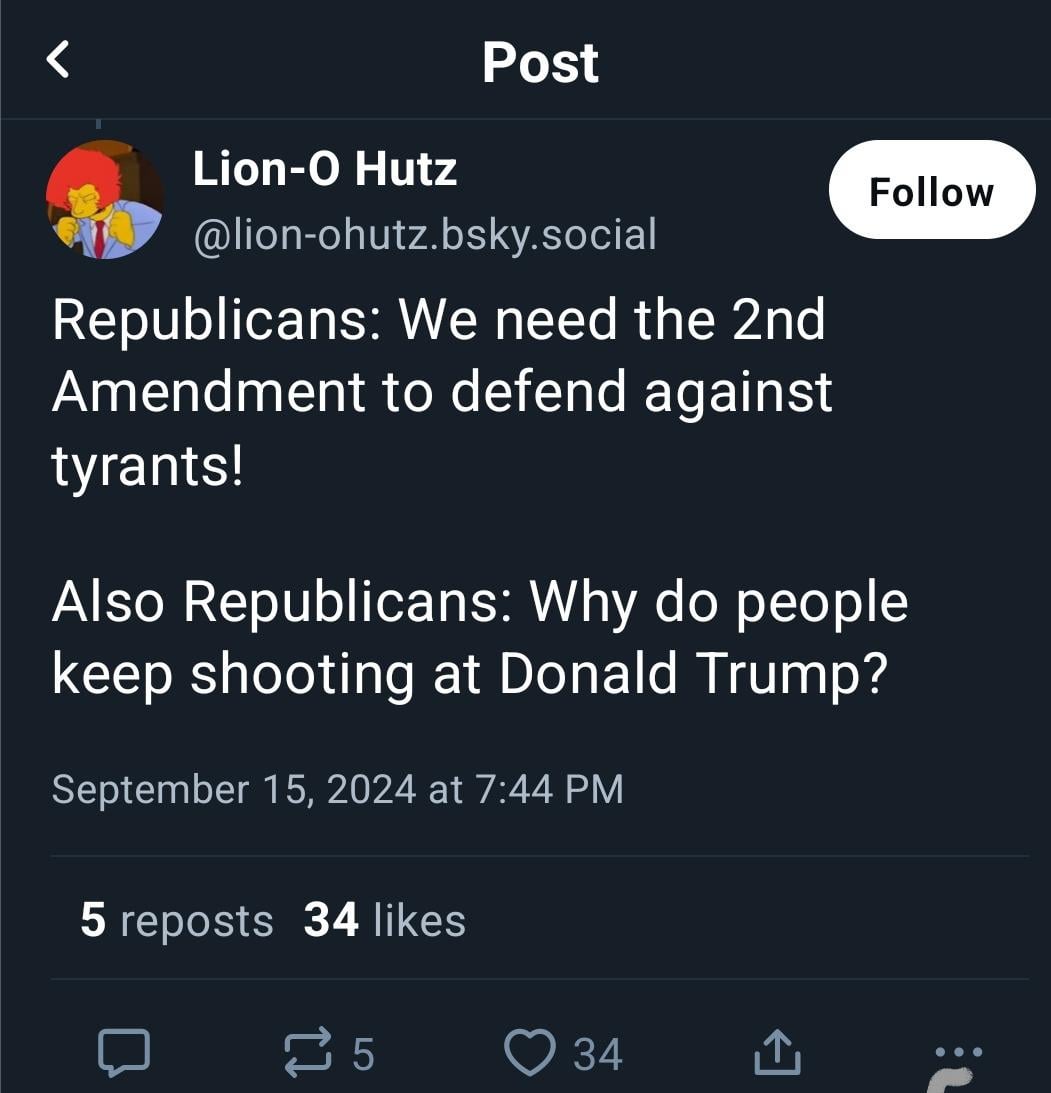Click the September 15, 2024 timestamp
This screenshot has height=1093, width=1051.
tap(337, 789)
